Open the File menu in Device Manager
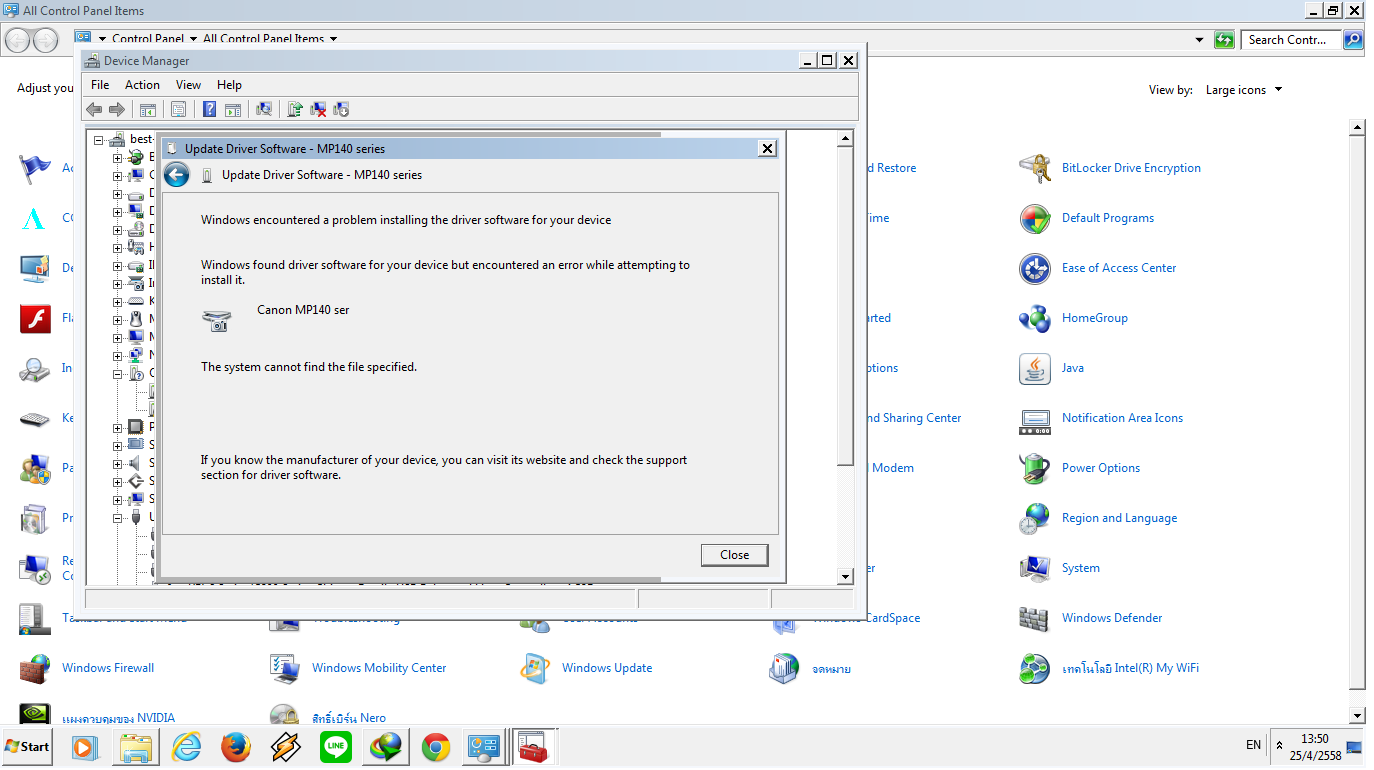 (x=100, y=85)
